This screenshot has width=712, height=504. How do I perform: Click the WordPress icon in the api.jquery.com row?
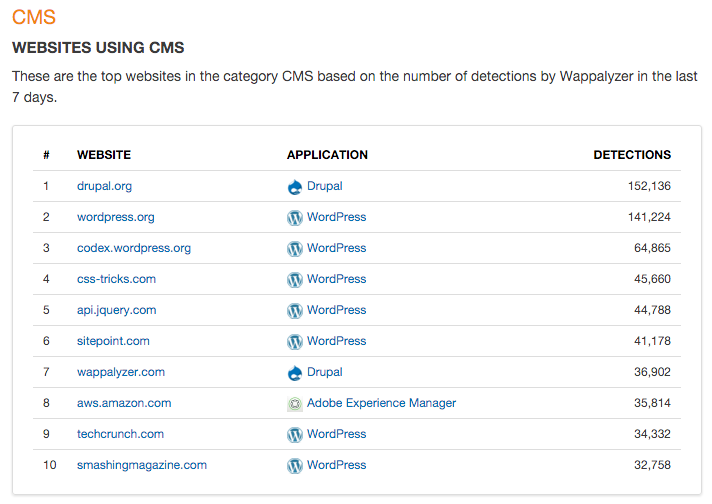point(295,311)
